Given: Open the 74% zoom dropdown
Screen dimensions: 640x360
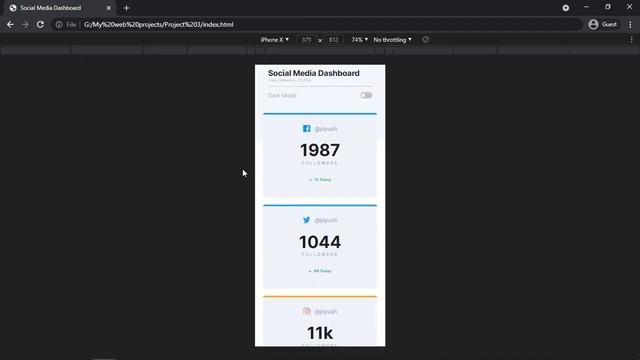Looking at the screenshot, I should point(359,40).
